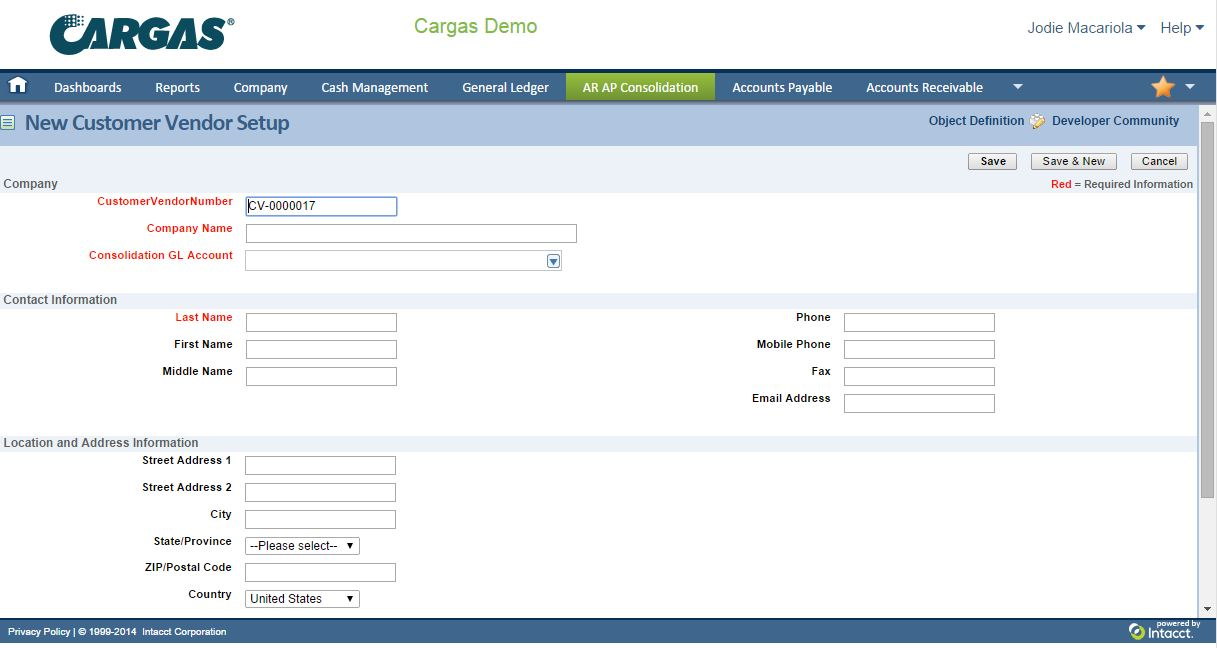This screenshot has width=1217, height=648.
Task: Switch to the General Ledger menu
Action: 505,87
